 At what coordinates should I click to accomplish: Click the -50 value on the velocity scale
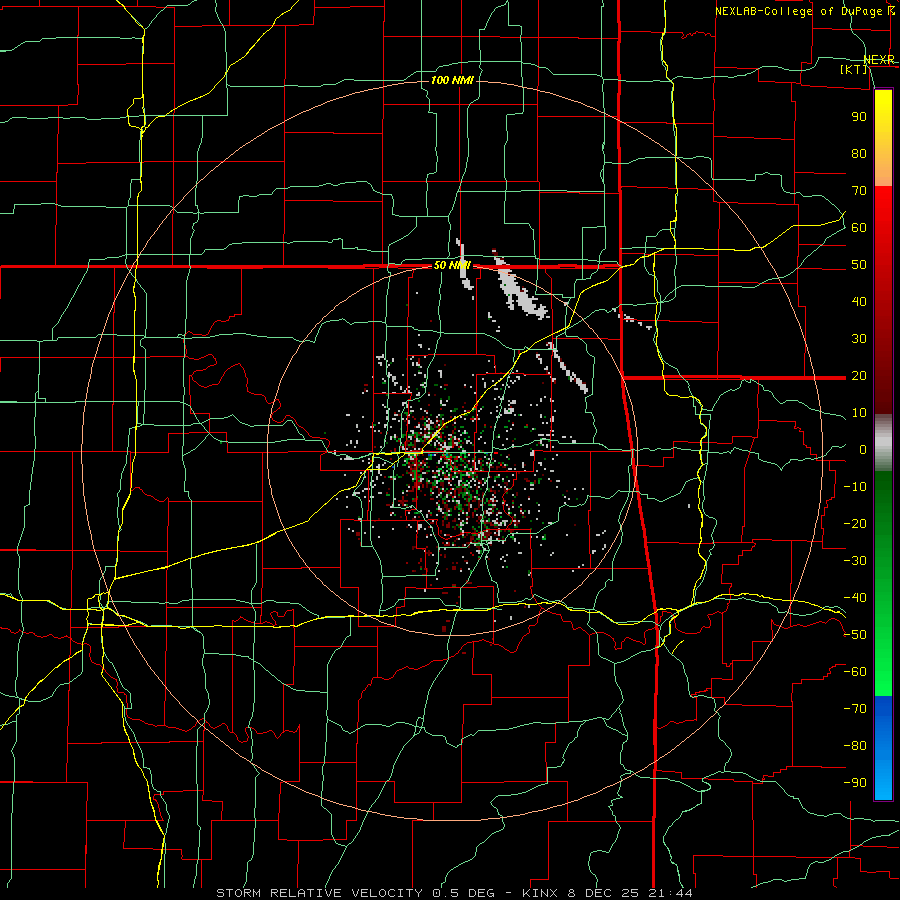855,635
